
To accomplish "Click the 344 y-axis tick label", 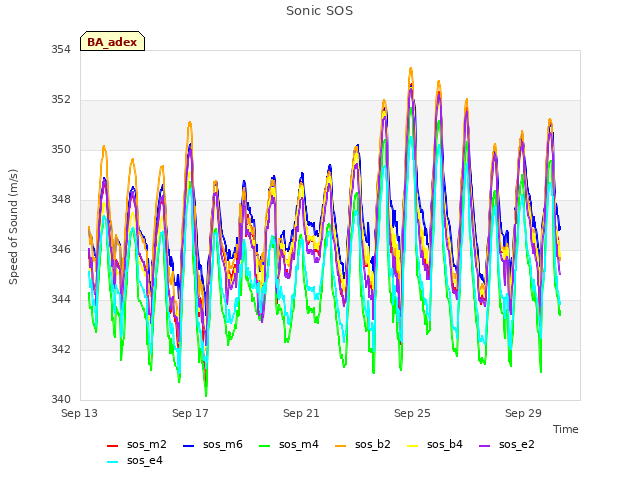I will point(61,300).
